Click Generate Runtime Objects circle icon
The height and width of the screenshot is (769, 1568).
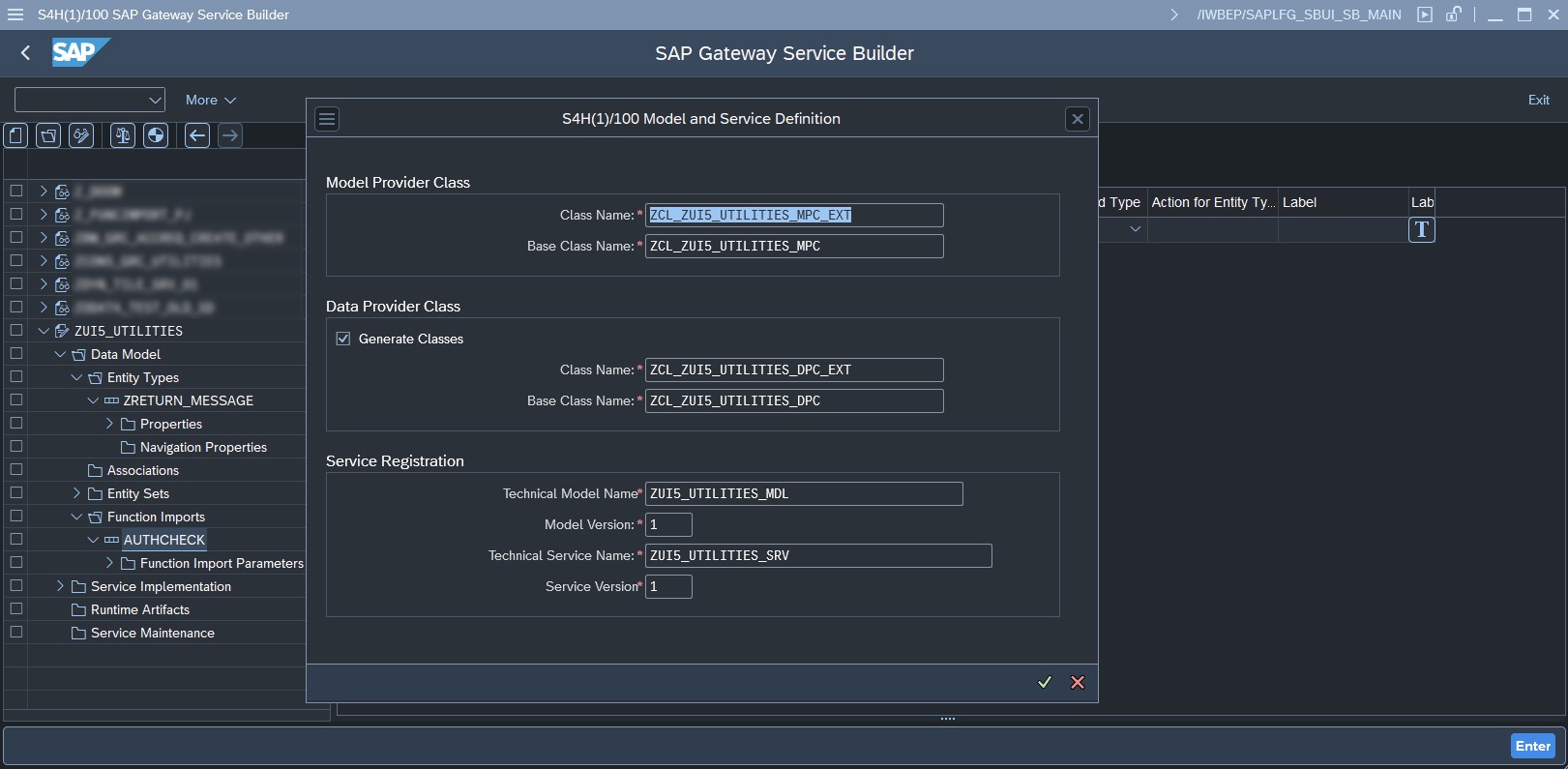click(156, 135)
